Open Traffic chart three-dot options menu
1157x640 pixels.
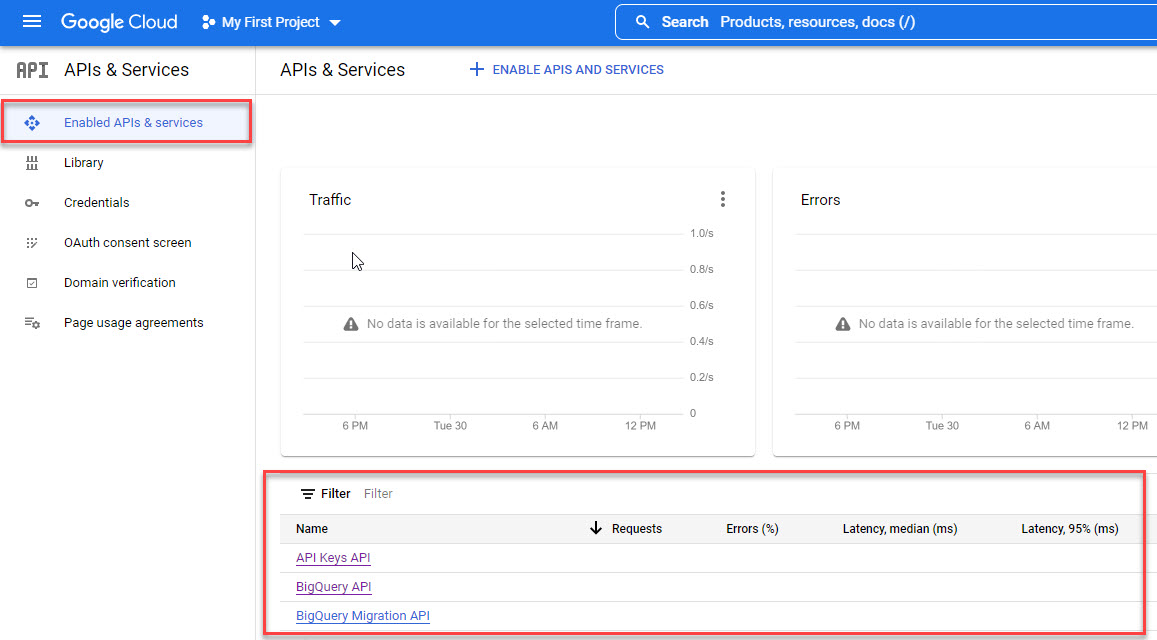click(x=723, y=200)
